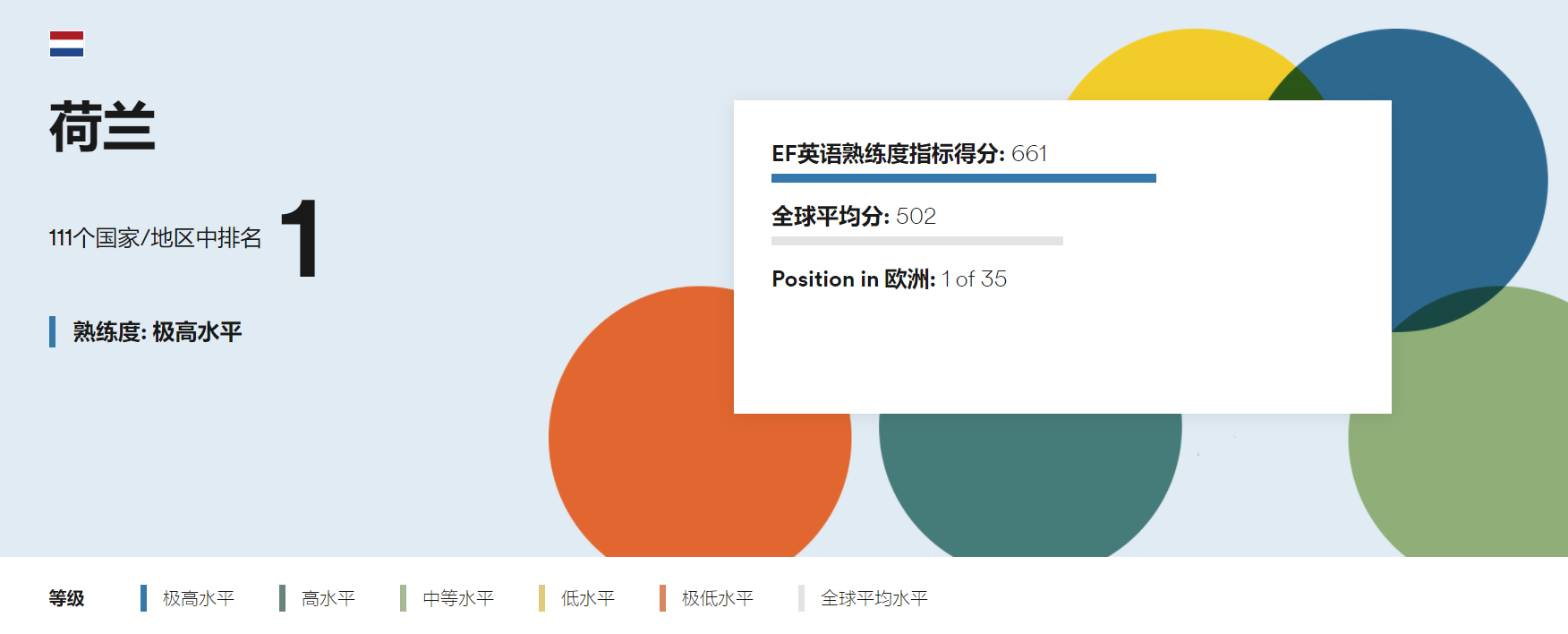Click the 全球平均水平 legend item
Viewport: 1568px width, 634px height.
click(873, 598)
